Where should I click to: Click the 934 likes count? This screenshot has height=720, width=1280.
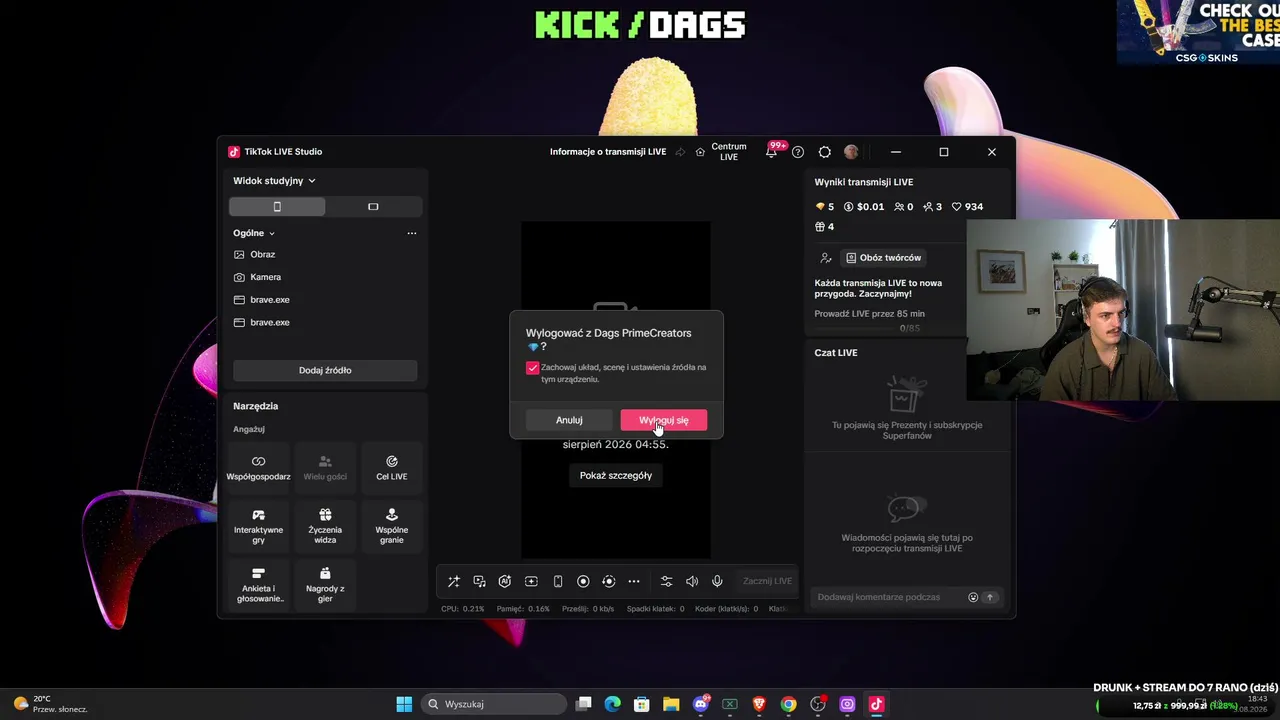[967, 207]
